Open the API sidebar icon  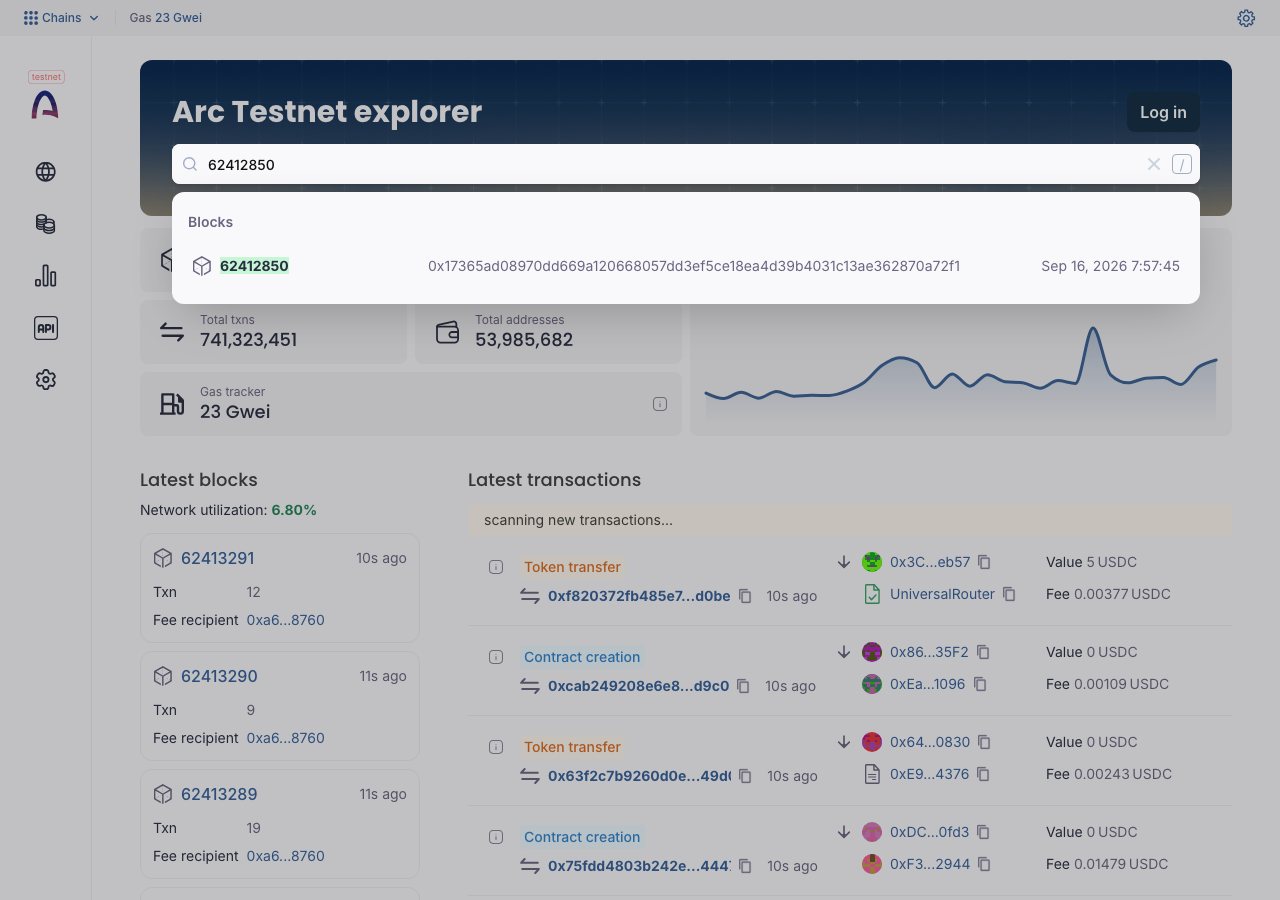(45, 328)
